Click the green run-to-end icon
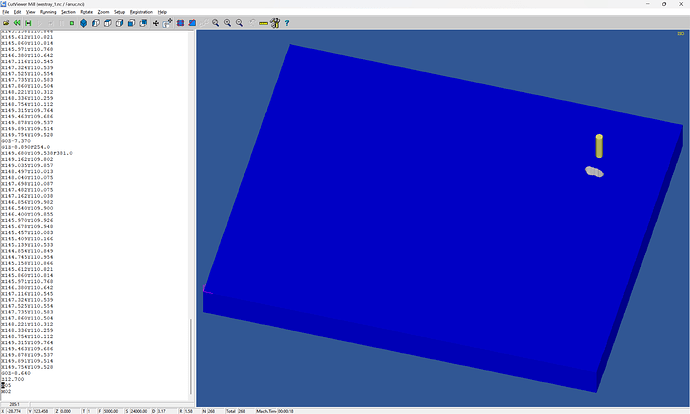690x414 pixels. 28,23
